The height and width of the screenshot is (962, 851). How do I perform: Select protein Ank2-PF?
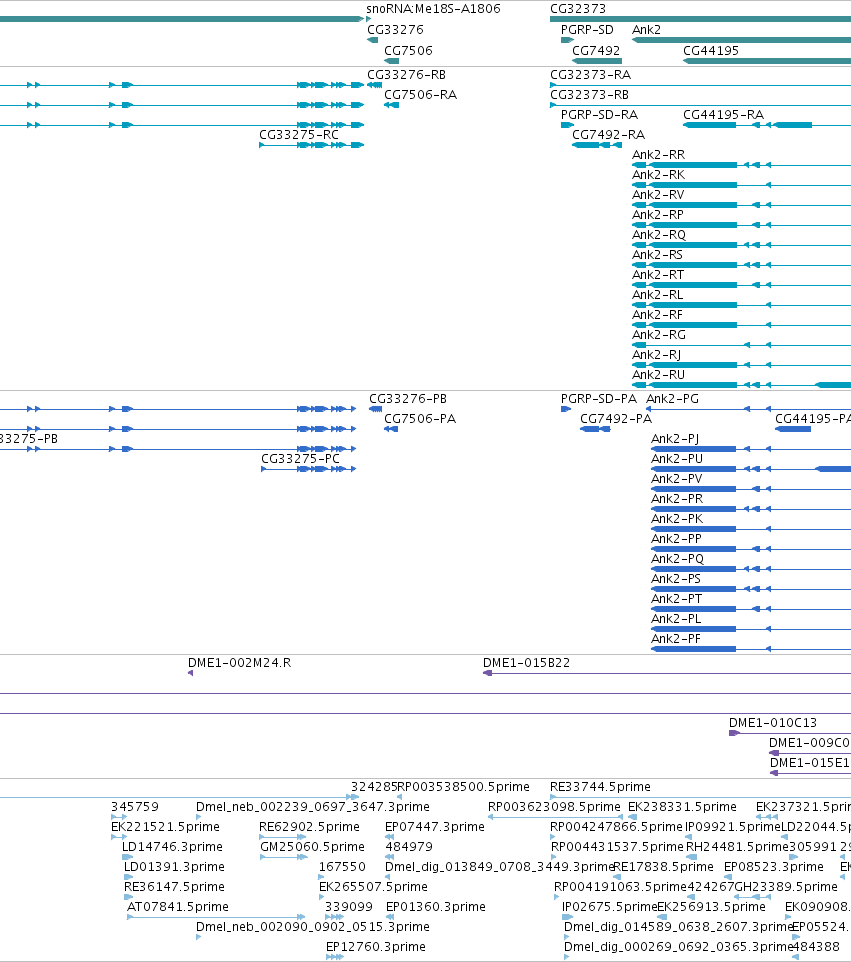[x=676, y=639]
